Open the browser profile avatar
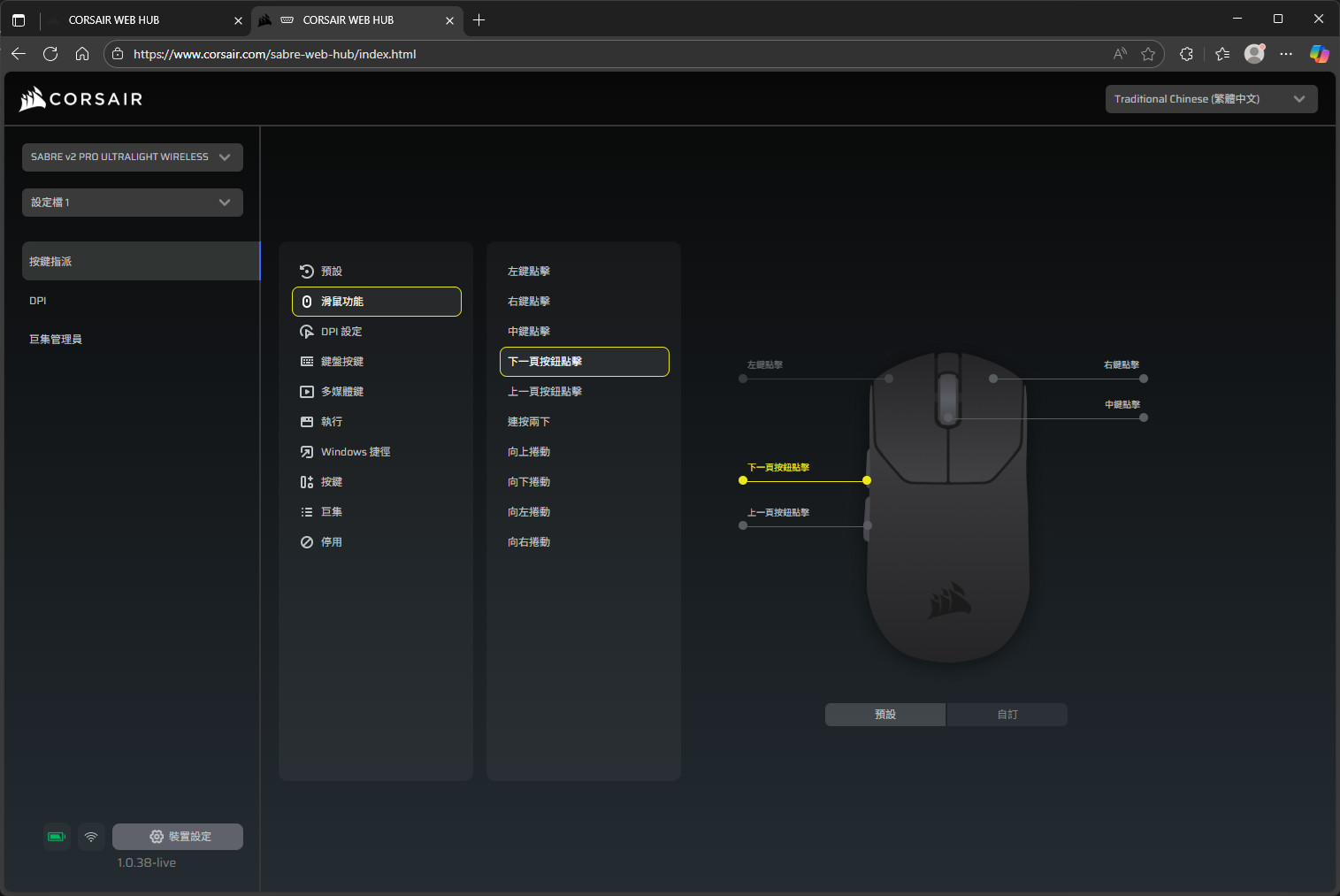The height and width of the screenshot is (896, 1340). click(x=1254, y=54)
